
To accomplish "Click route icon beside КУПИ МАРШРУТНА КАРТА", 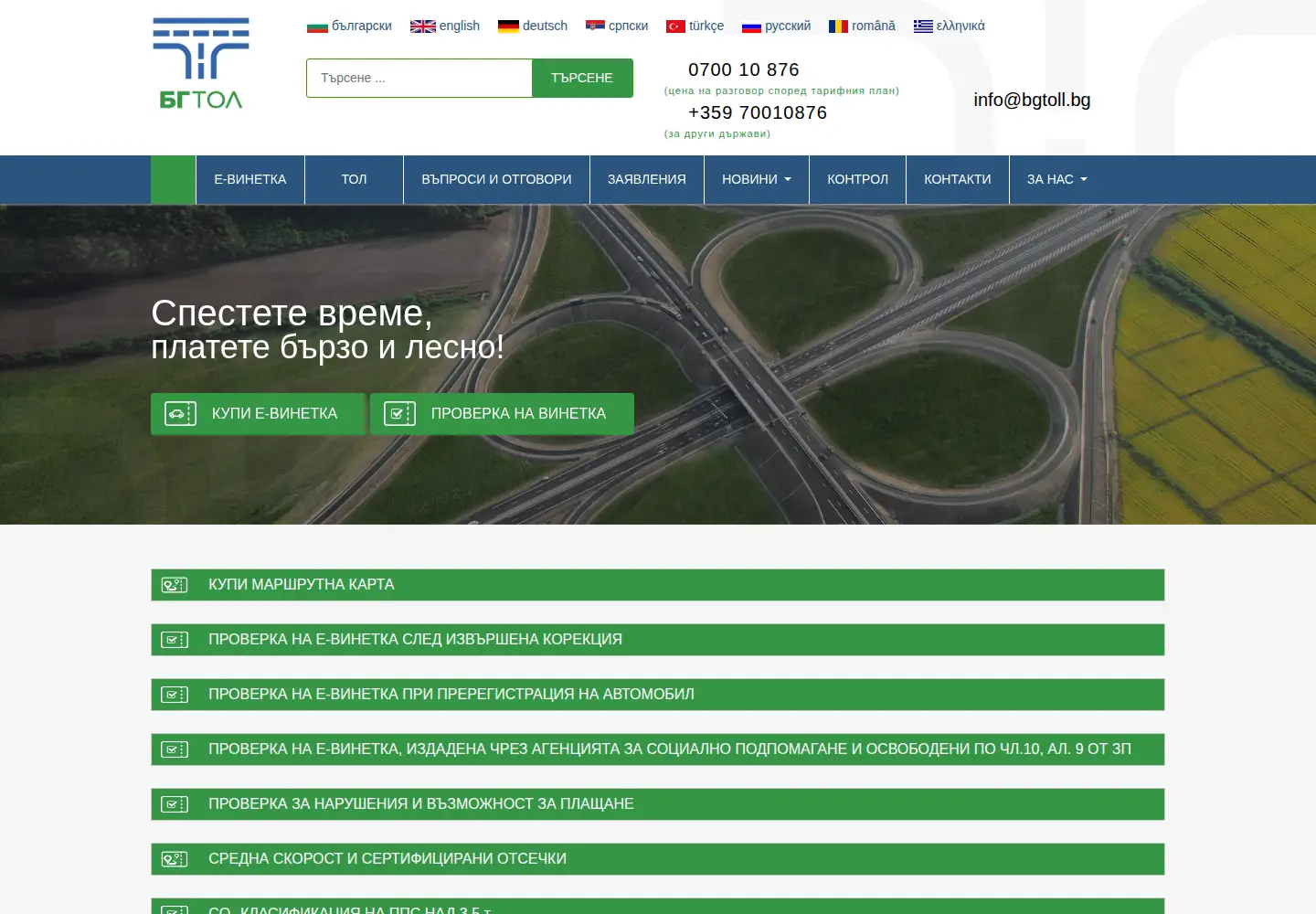I will [x=175, y=585].
